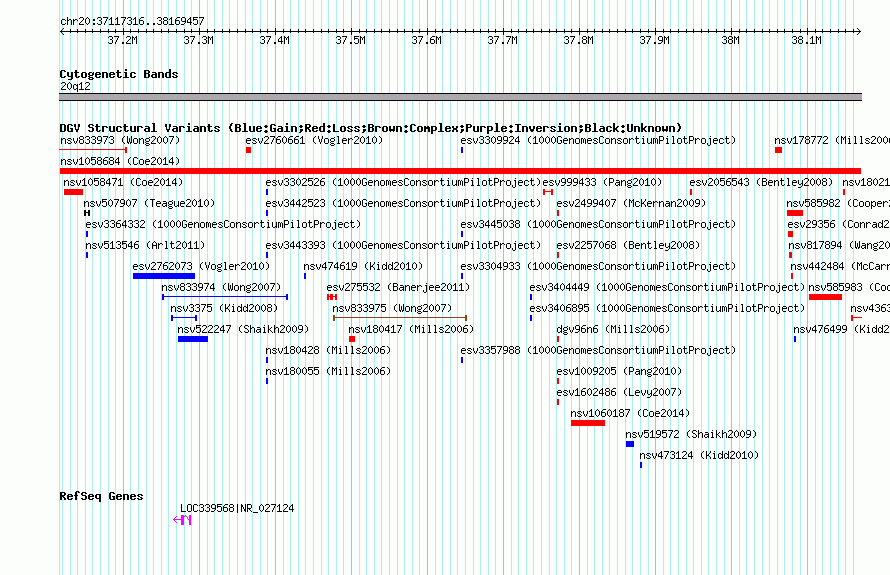
Task: Click esv3445038 variant label
Action: tap(598, 224)
